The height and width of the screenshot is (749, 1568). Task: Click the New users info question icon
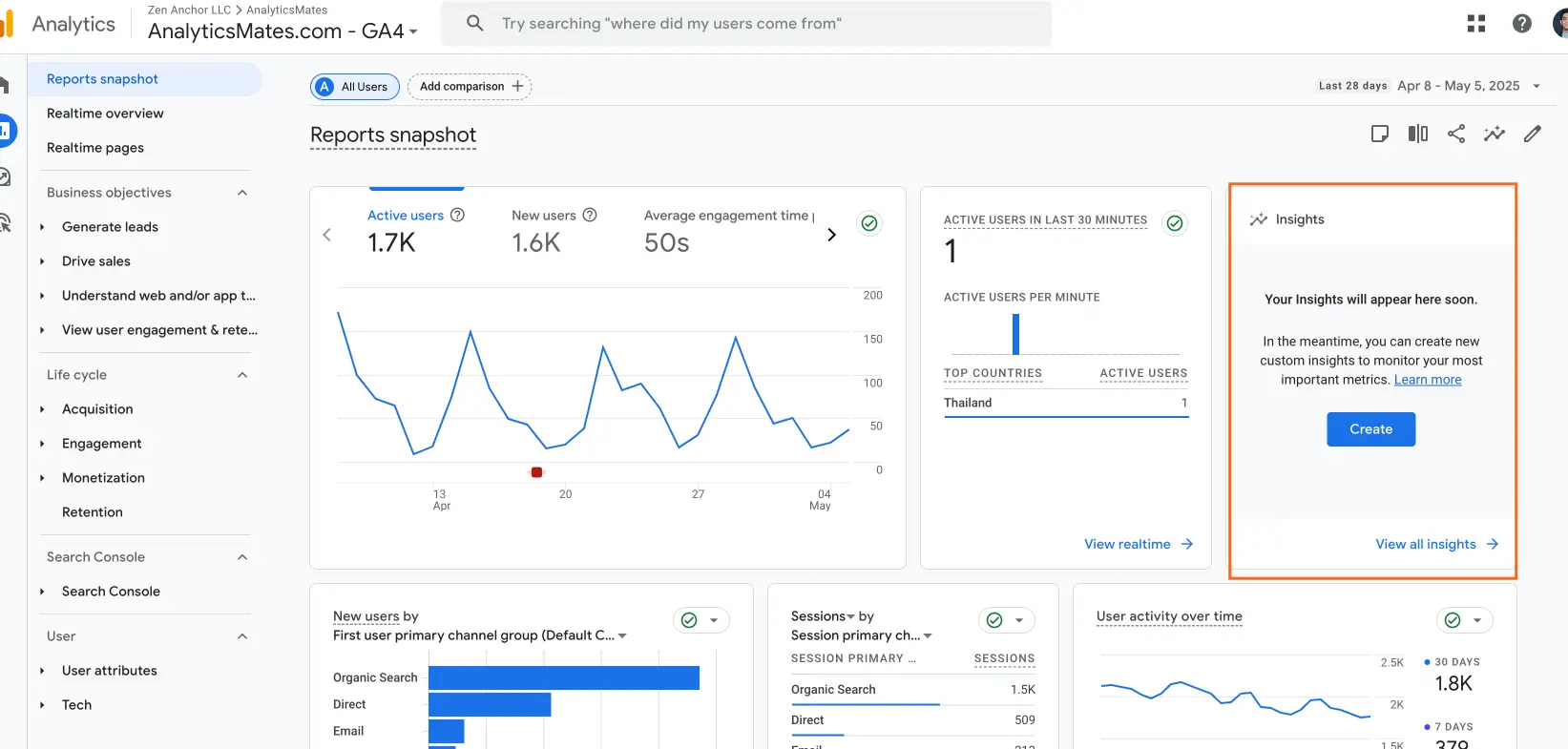[x=590, y=215]
